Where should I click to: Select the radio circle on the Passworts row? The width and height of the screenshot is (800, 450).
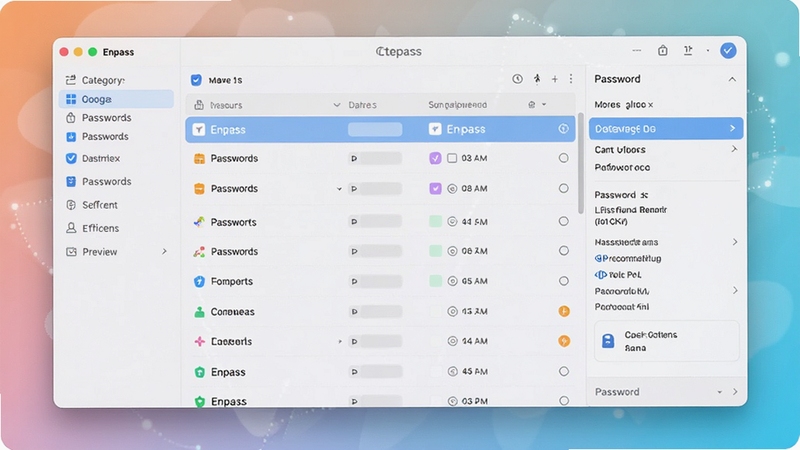[x=563, y=221]
